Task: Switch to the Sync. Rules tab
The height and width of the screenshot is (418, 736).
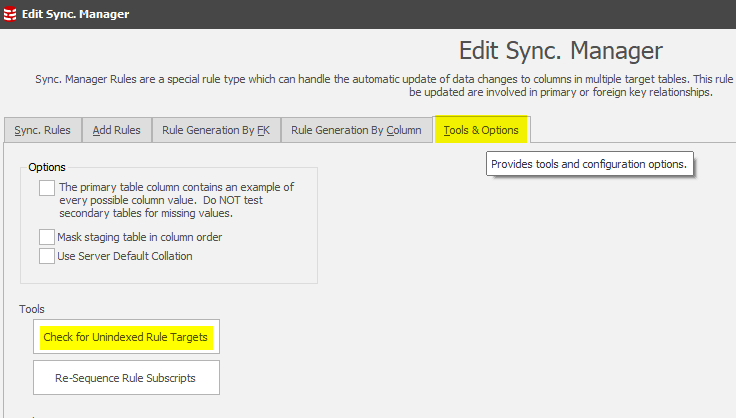Action: click(x=42, y=130)
